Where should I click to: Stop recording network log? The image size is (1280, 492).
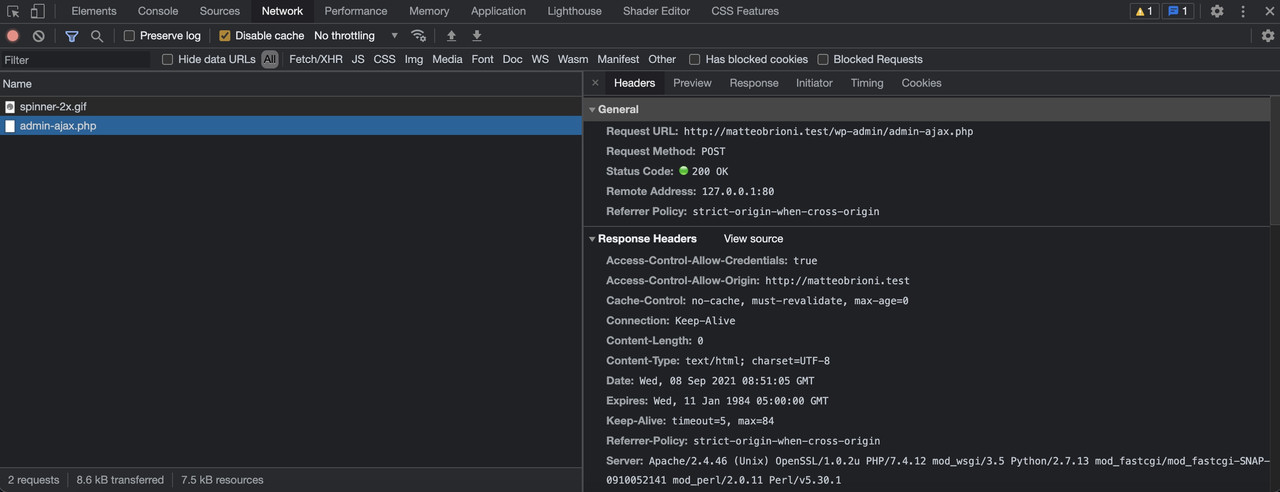[13, 36]
